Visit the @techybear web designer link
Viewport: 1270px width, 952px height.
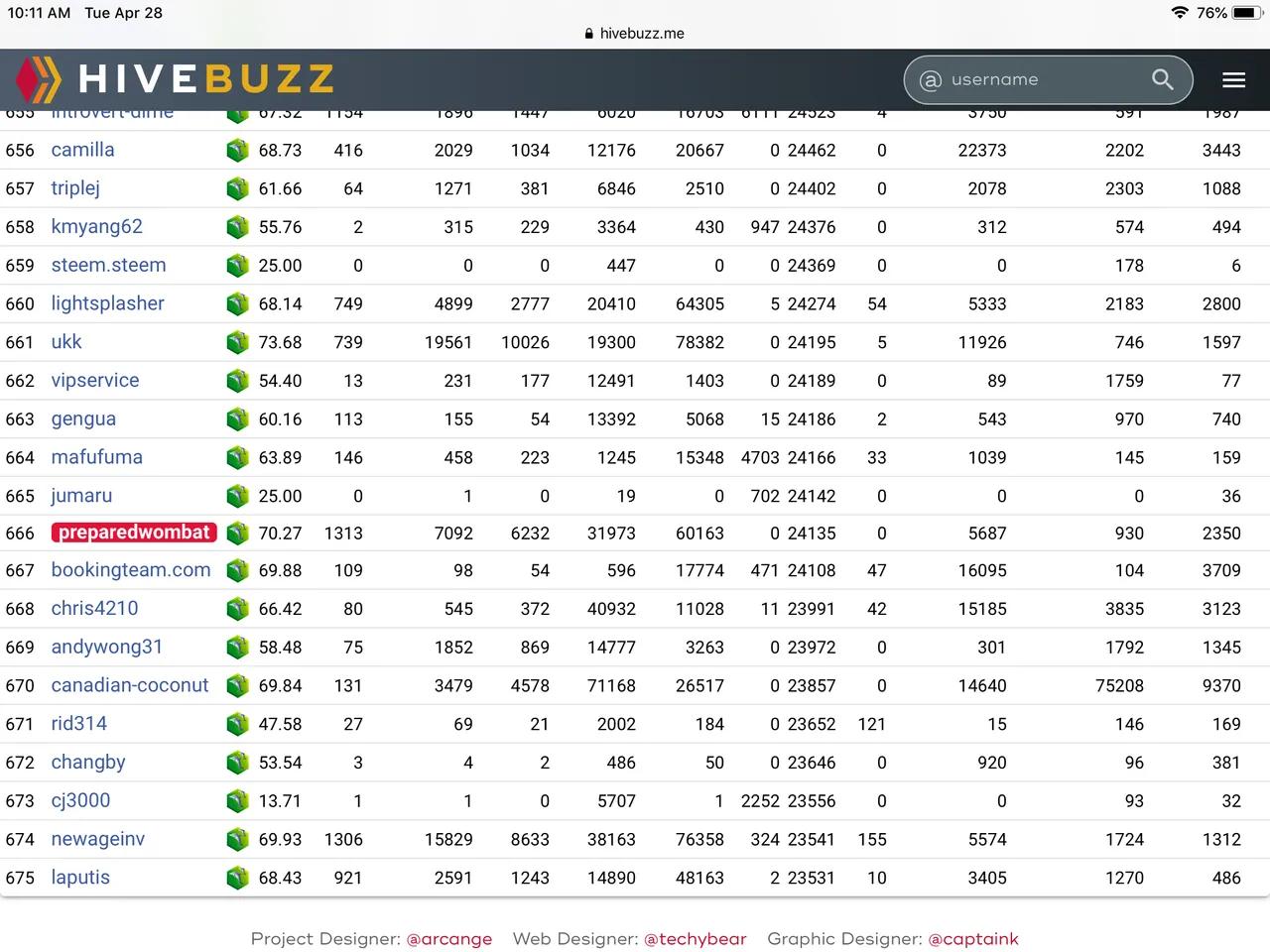696,939
